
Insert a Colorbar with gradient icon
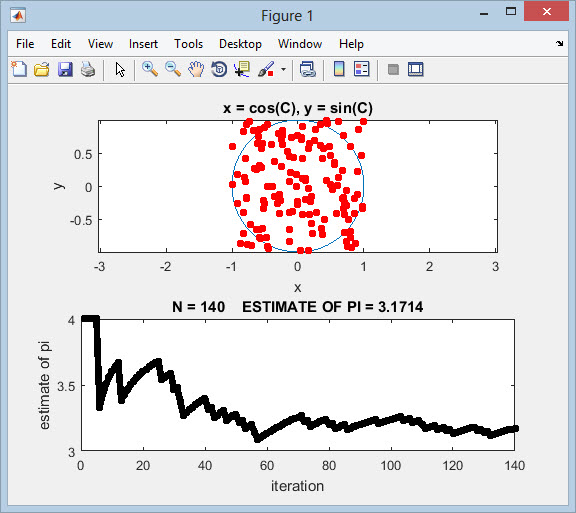(x=339, y=69)
